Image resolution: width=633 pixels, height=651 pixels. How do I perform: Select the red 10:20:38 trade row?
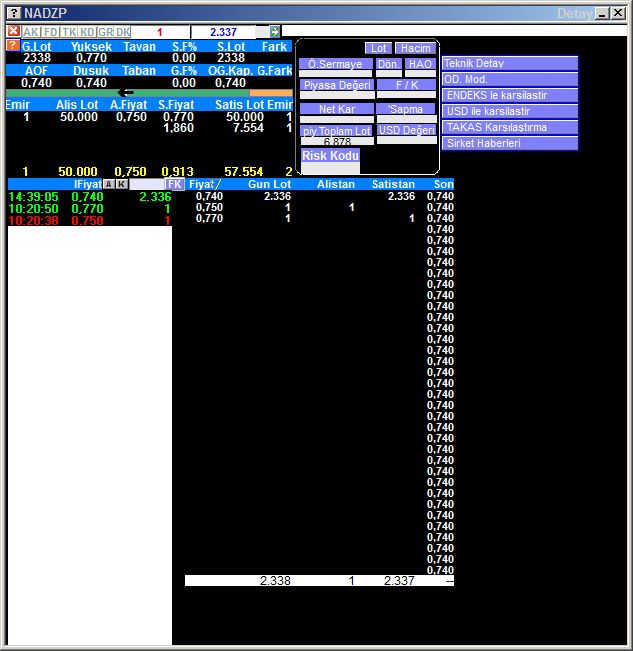point(90,220)
